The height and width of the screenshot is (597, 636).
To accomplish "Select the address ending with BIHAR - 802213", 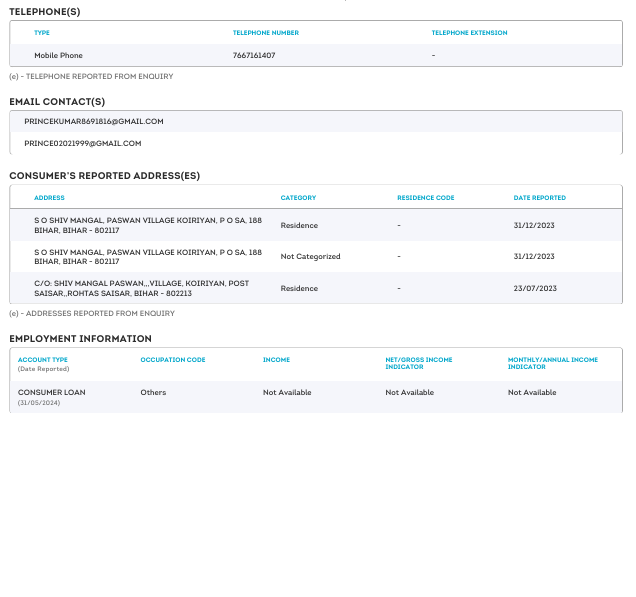I will (141, 288).
